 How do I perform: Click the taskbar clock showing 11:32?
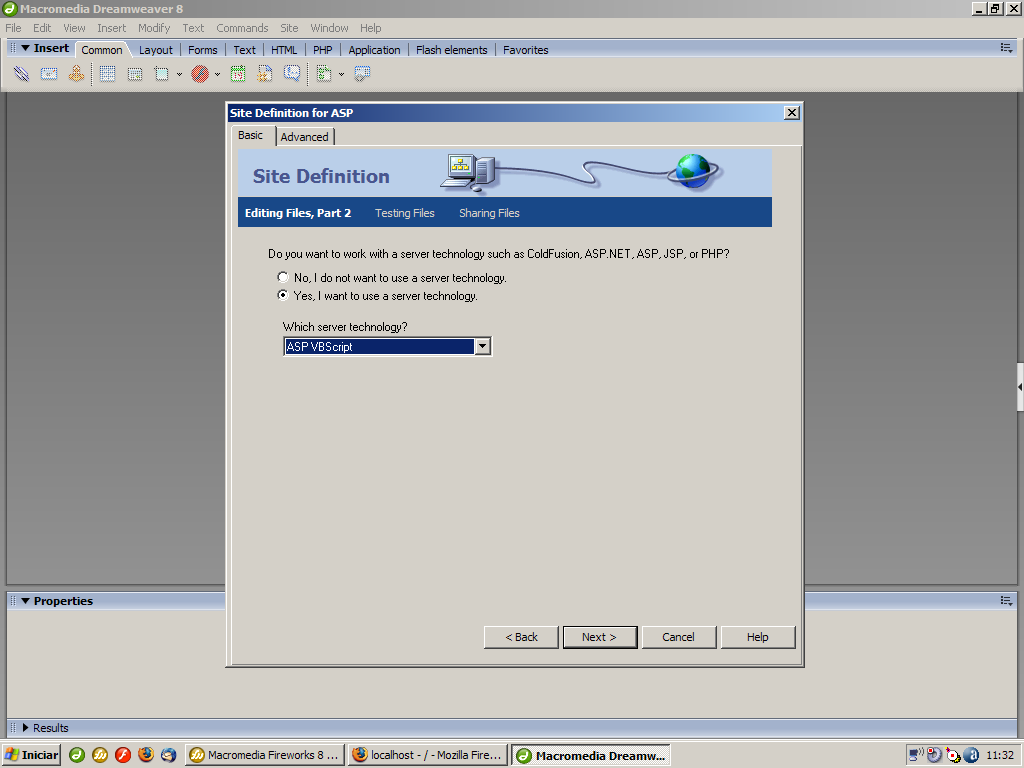pos(1000,755)
